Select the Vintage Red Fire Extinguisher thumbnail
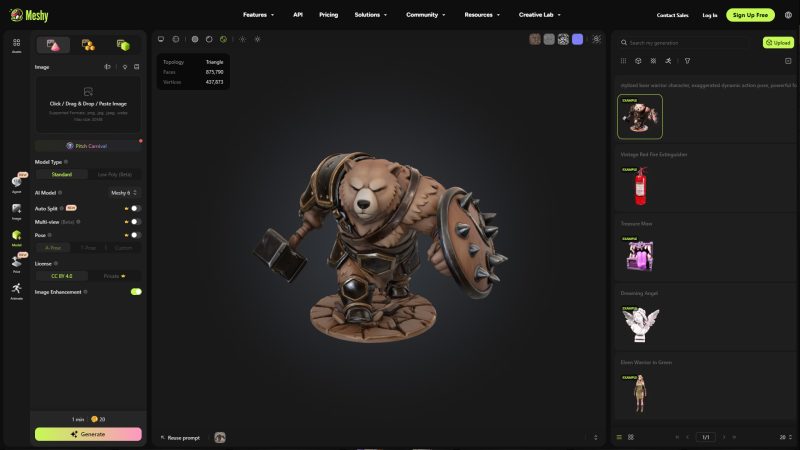800x450 pixels. point(640,186)
